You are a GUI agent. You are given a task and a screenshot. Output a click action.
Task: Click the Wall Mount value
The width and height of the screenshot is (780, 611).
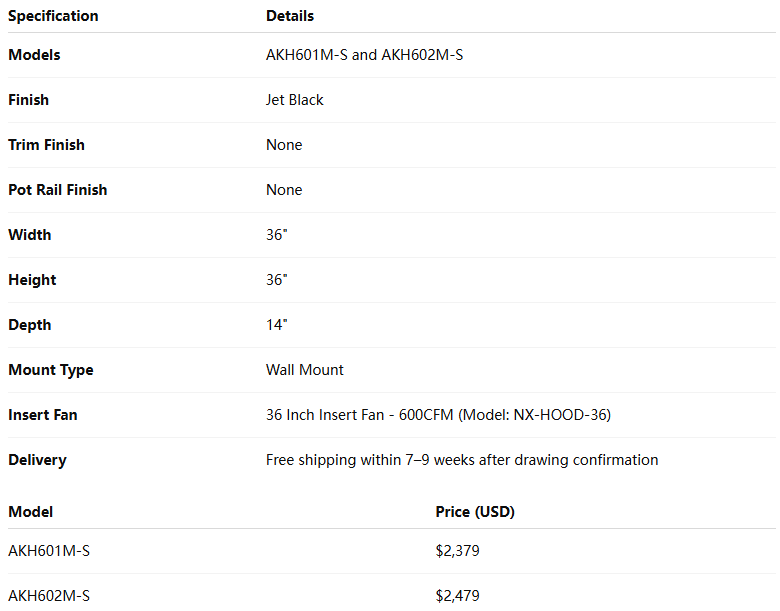(x=305, y=370)
